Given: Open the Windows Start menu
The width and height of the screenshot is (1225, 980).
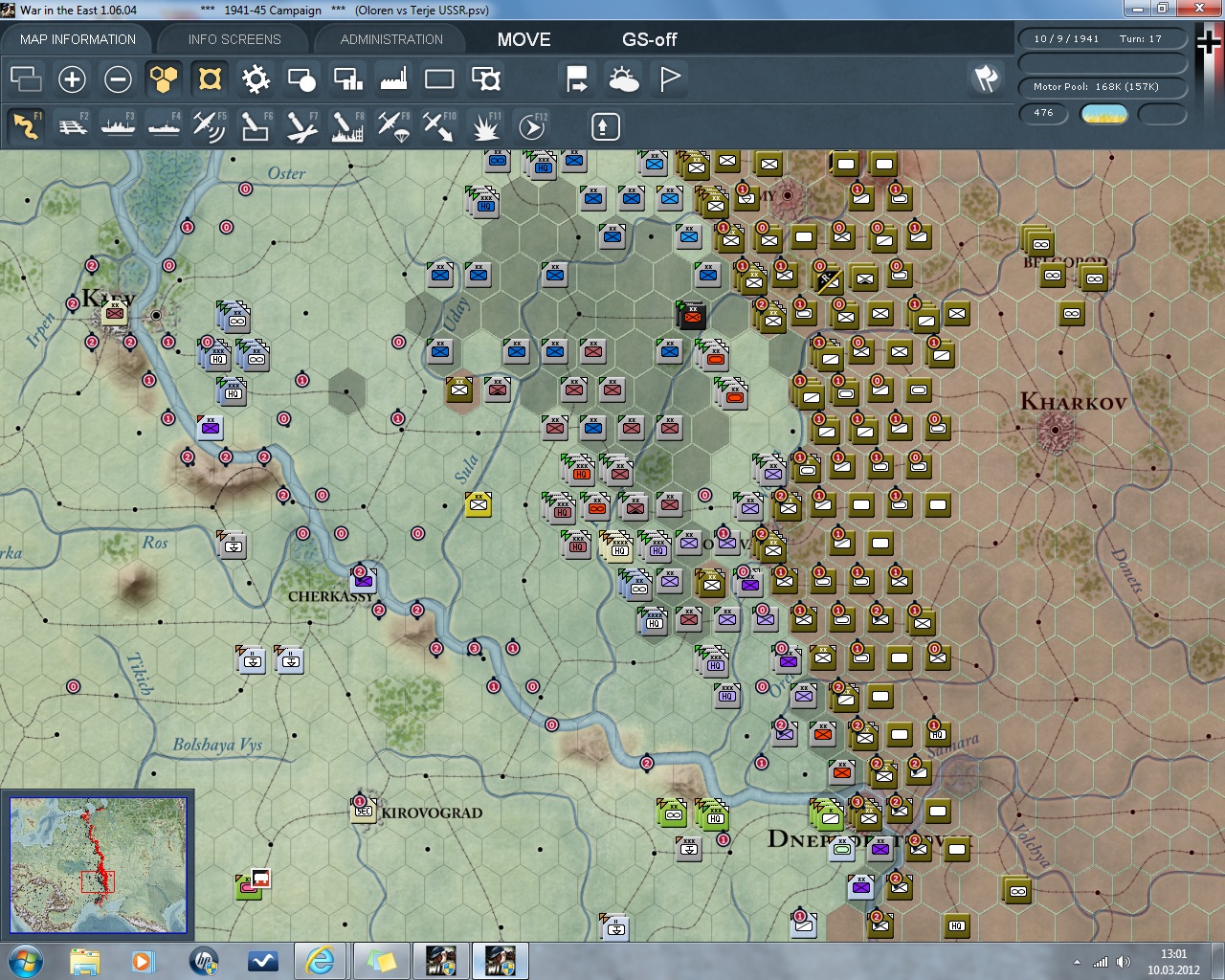Looking at the screenshot, I should [25, 960].
